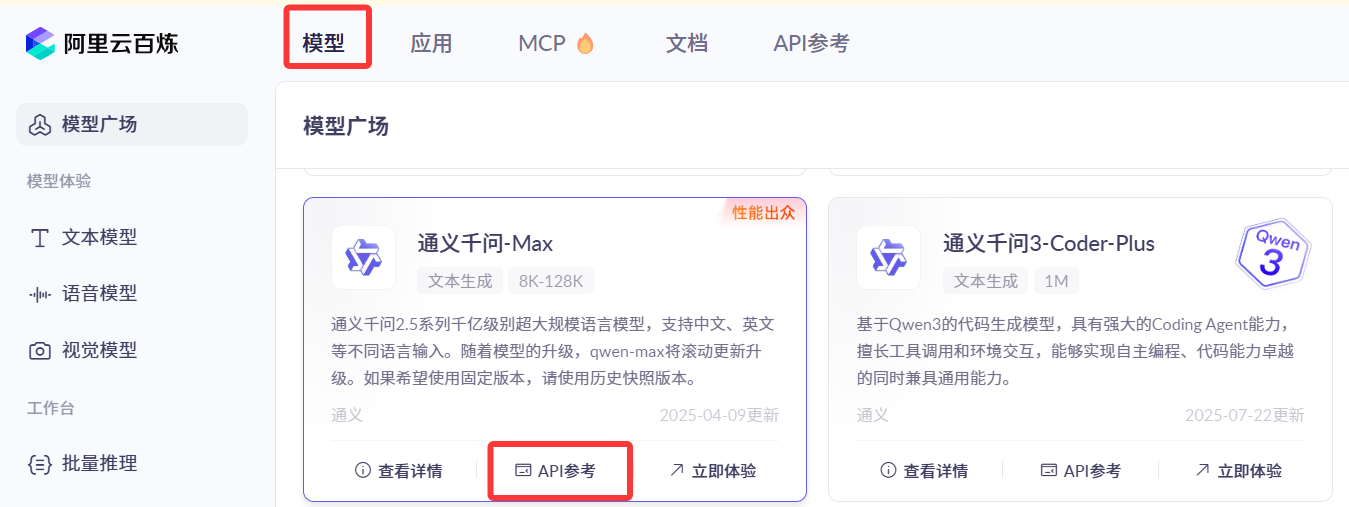Click the flame icon beside MCP
1349x507 pixels.
pyautogui.click(x=585, y=43)
